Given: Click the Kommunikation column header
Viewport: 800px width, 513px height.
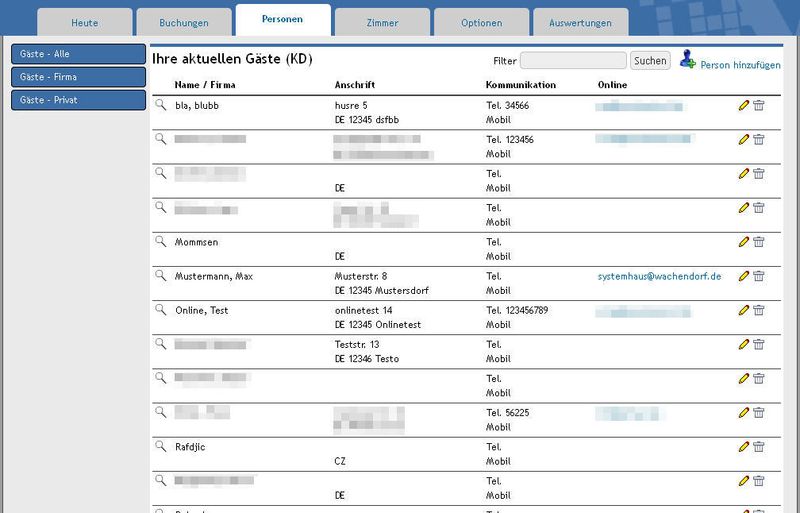Looking at the screenshot, I should [521, 85].
